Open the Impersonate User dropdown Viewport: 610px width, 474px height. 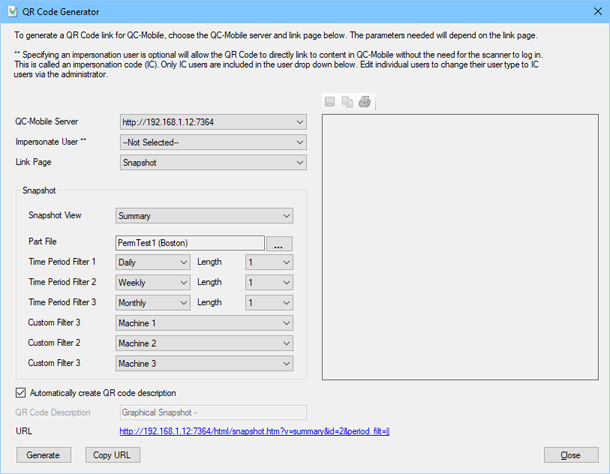click(213, 142)
